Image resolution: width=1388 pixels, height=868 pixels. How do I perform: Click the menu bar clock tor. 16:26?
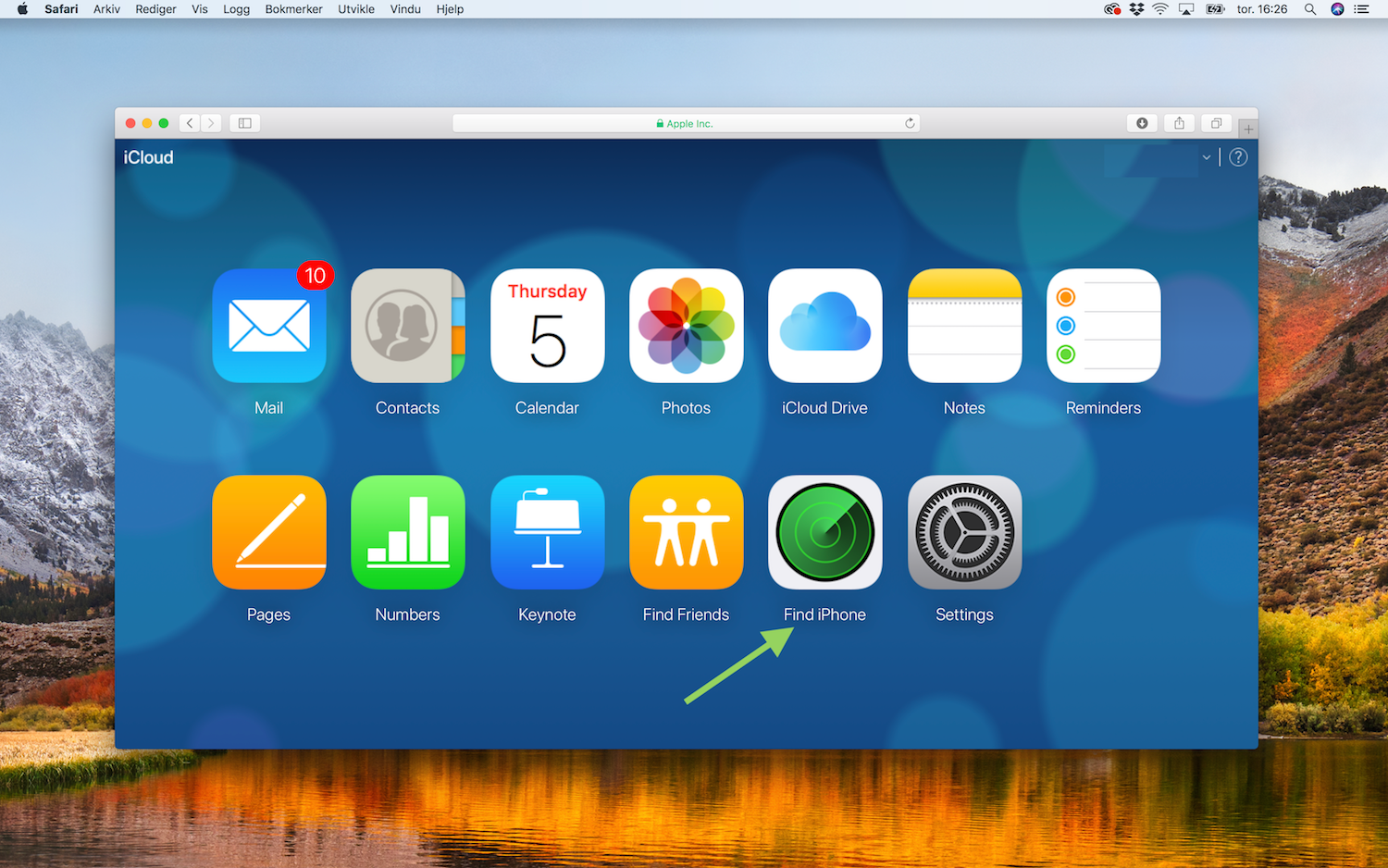click(x=1262, y=9)
